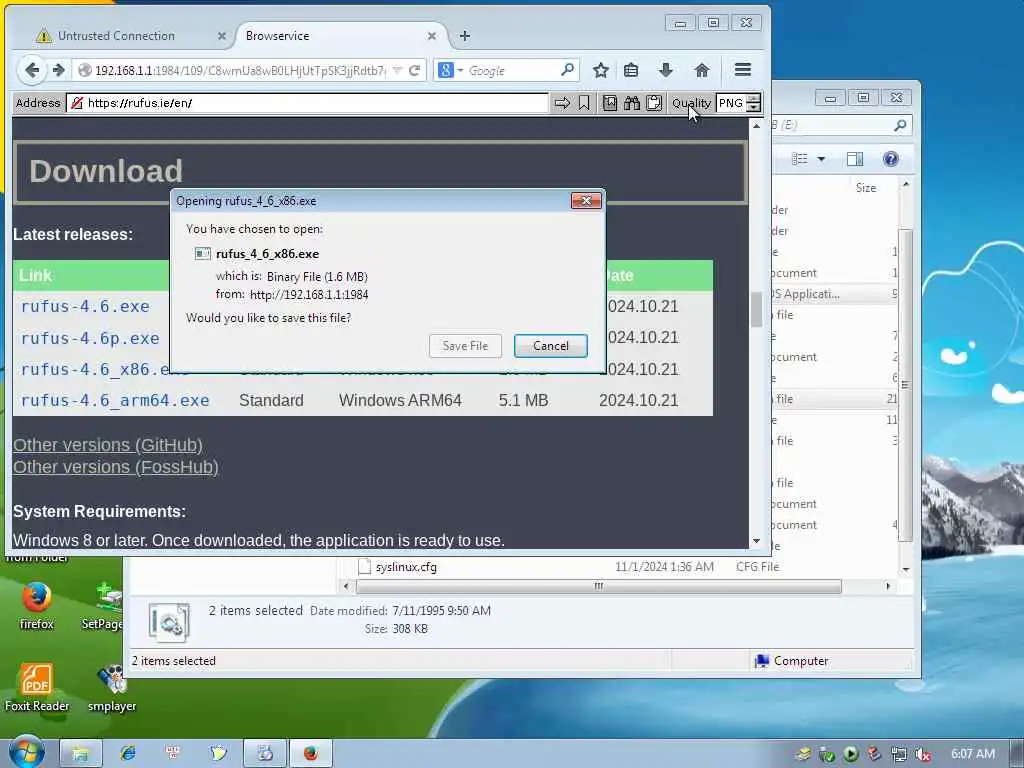The width and height of the screenshot is (1024, 768).
Task: Open a new tab with the plus button
Action: tap(464, 36)
